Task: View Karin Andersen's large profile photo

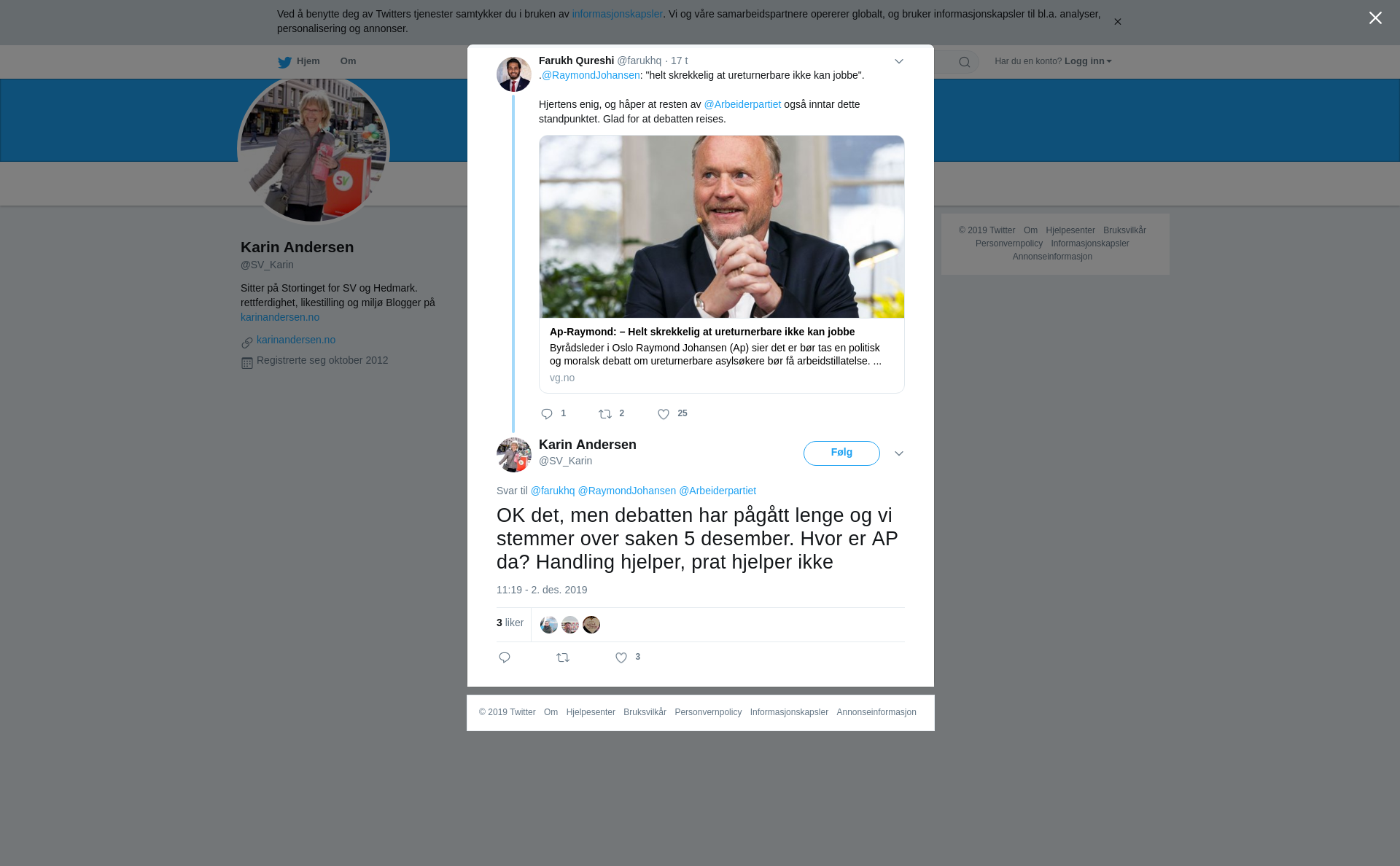Action: [314, 149]
